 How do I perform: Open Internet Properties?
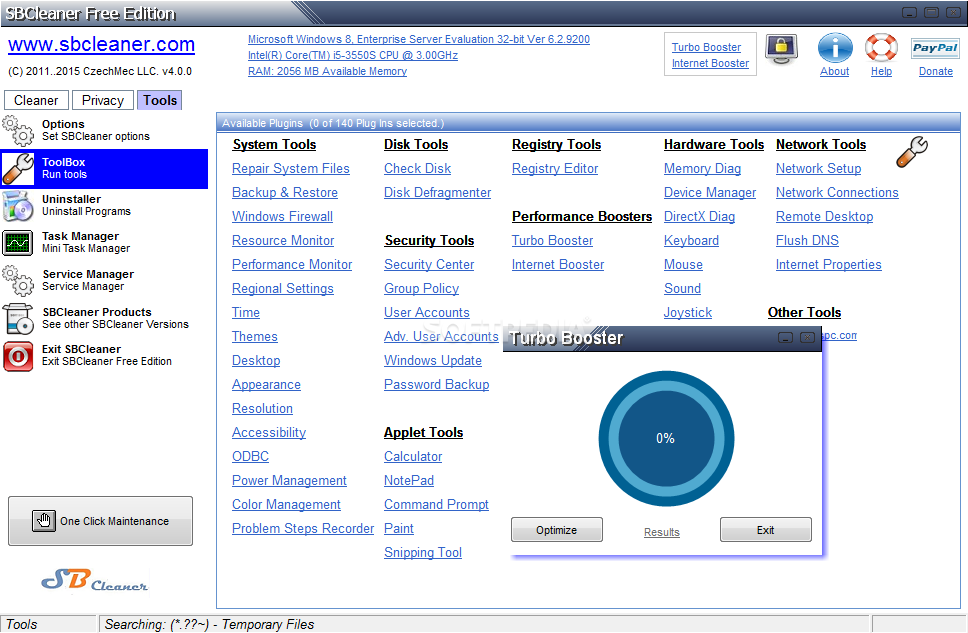point(828,265)
